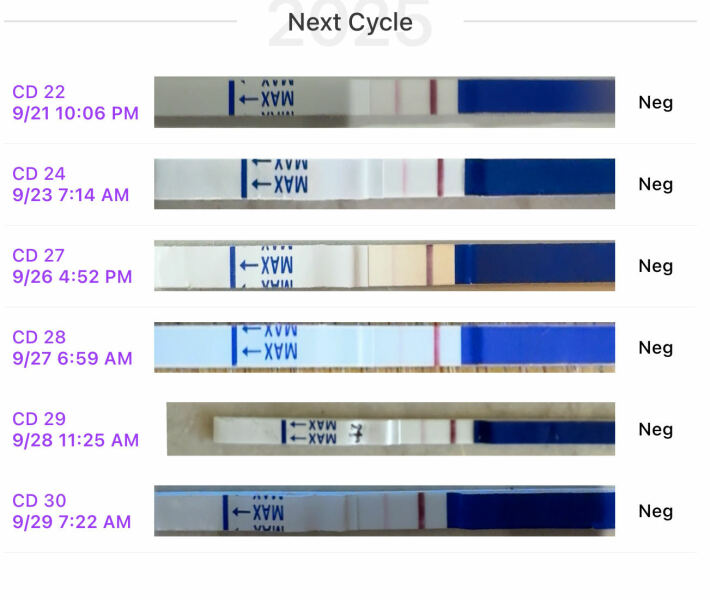Tap the CD 28 9/27 6:59 AM label
The image size is (710, 600).
pos(72,348)
